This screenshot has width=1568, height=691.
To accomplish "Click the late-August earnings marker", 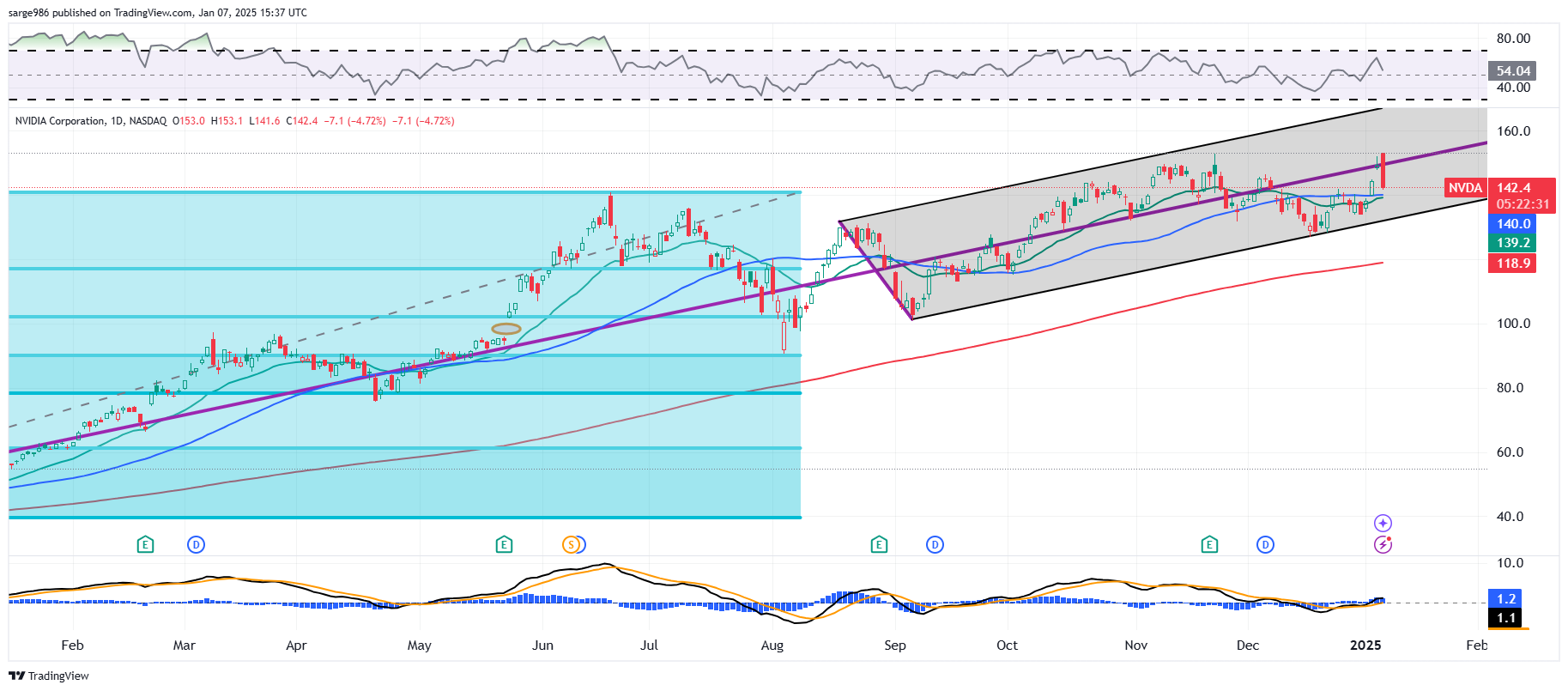I will (878, 544).
